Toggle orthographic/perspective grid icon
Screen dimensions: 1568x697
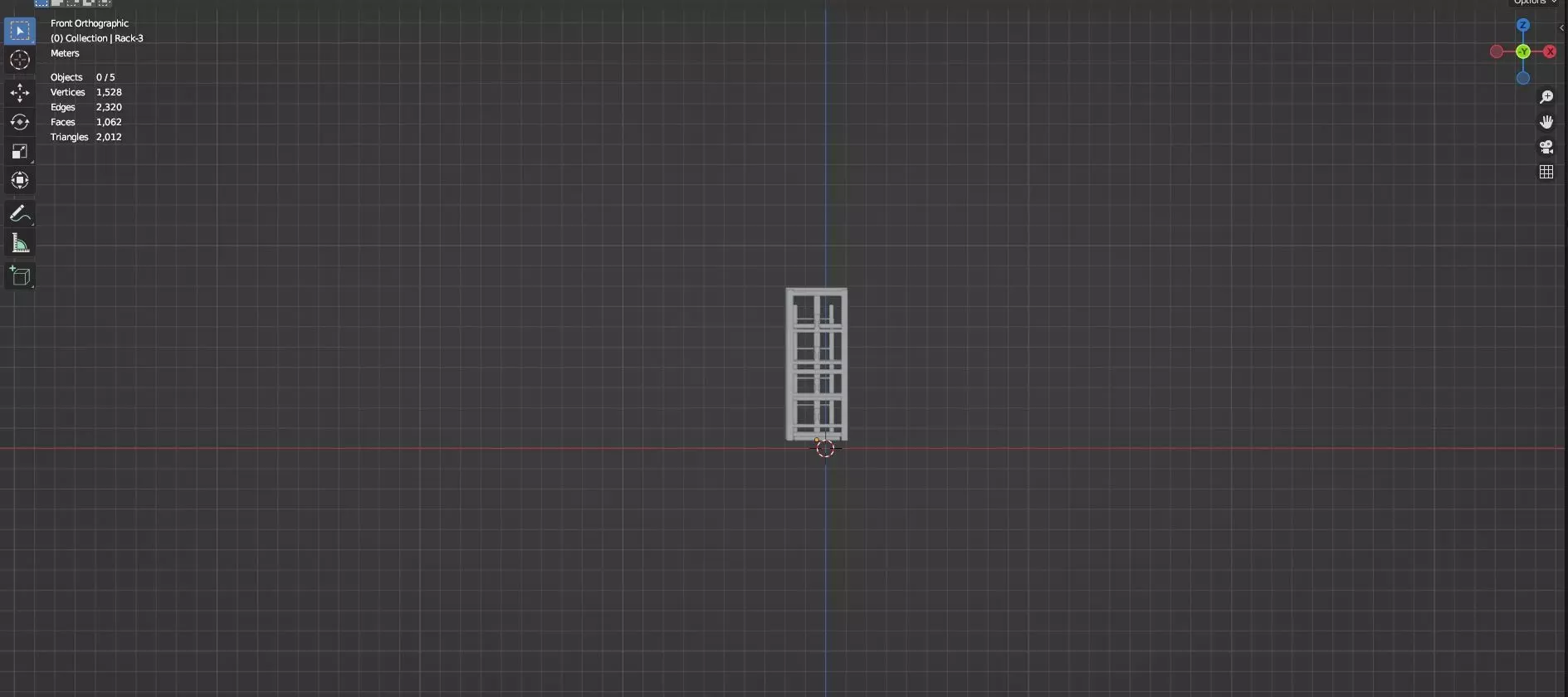[1546, 172]
